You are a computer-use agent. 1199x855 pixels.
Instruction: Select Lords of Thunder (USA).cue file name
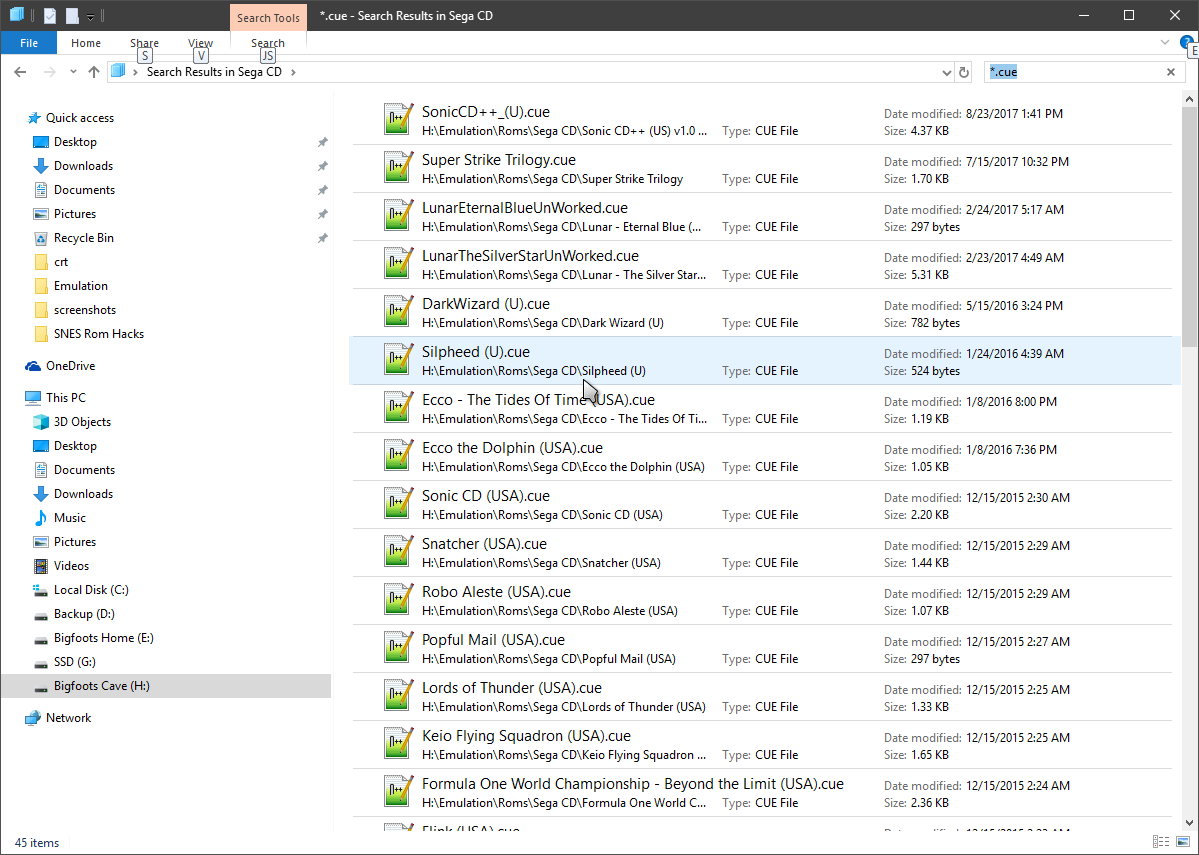(x=512, y=688)
